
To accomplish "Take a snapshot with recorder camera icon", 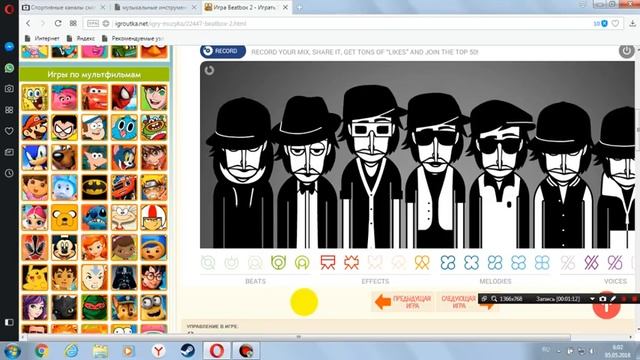I will (602, 299).
